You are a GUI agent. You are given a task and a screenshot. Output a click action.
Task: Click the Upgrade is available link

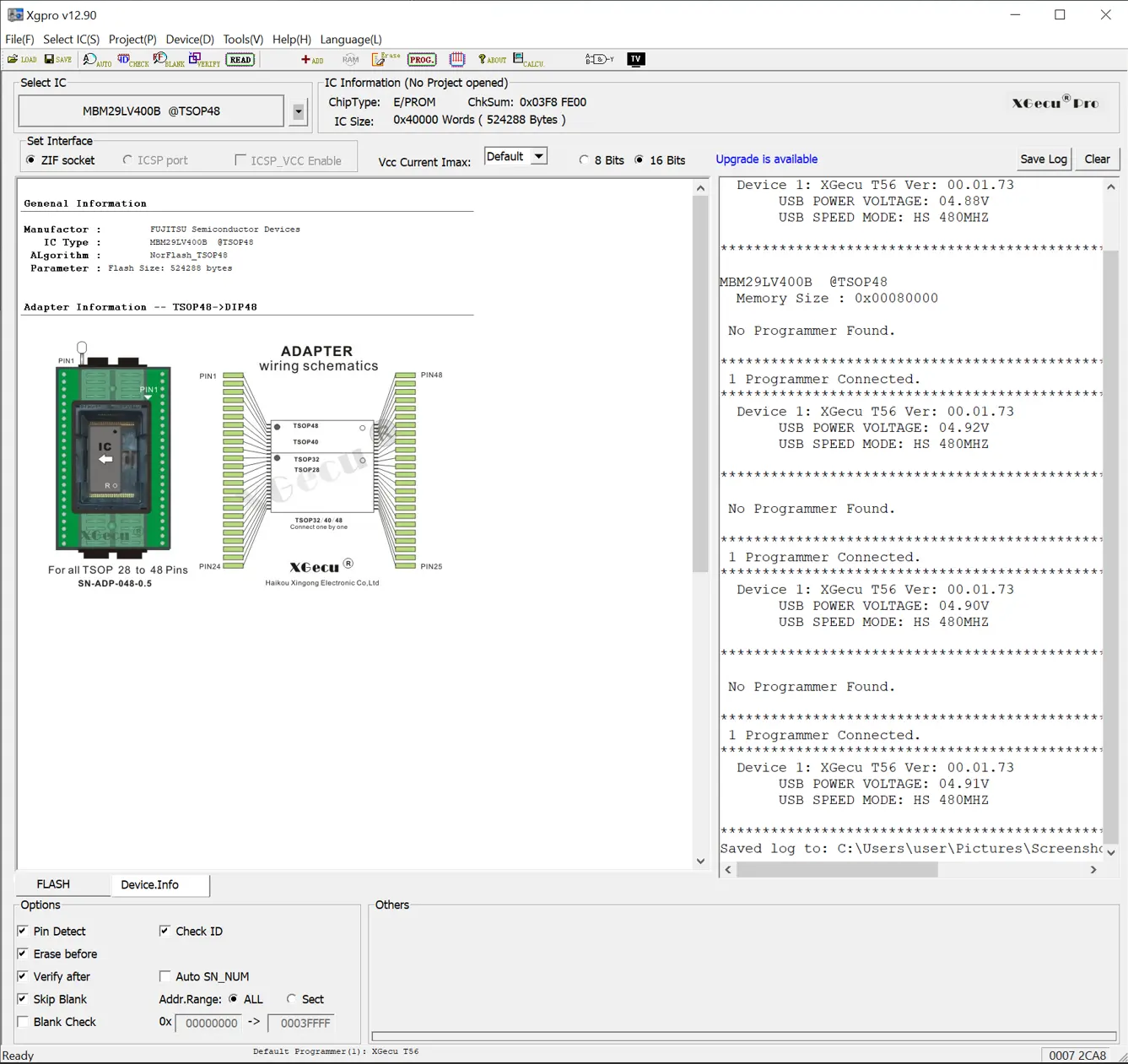click(767, 159)
